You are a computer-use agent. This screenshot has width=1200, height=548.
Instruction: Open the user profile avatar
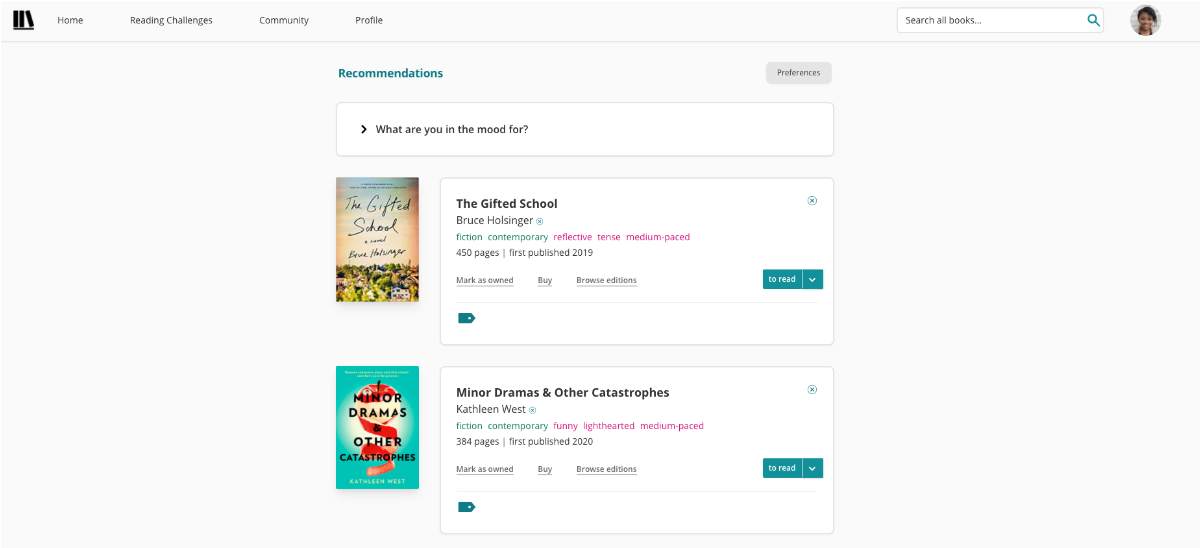point(1145,20)
